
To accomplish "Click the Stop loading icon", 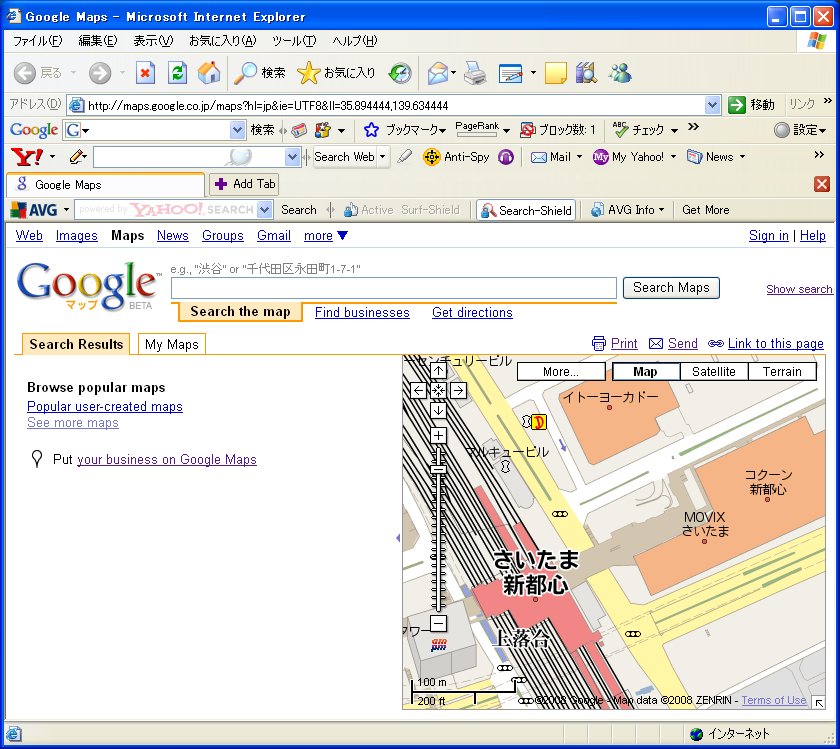I will 146,73.
